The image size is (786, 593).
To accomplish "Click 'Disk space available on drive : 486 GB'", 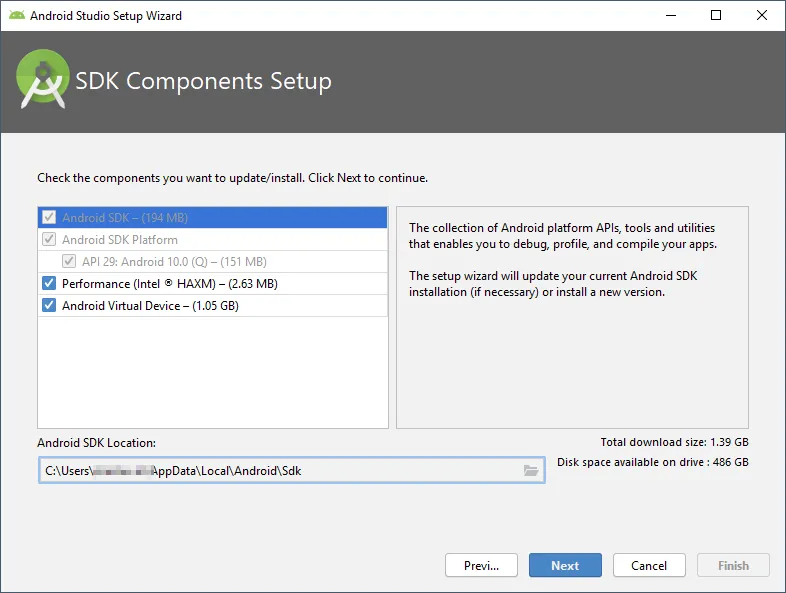I will pyautogui.click(x=653, y=462).
